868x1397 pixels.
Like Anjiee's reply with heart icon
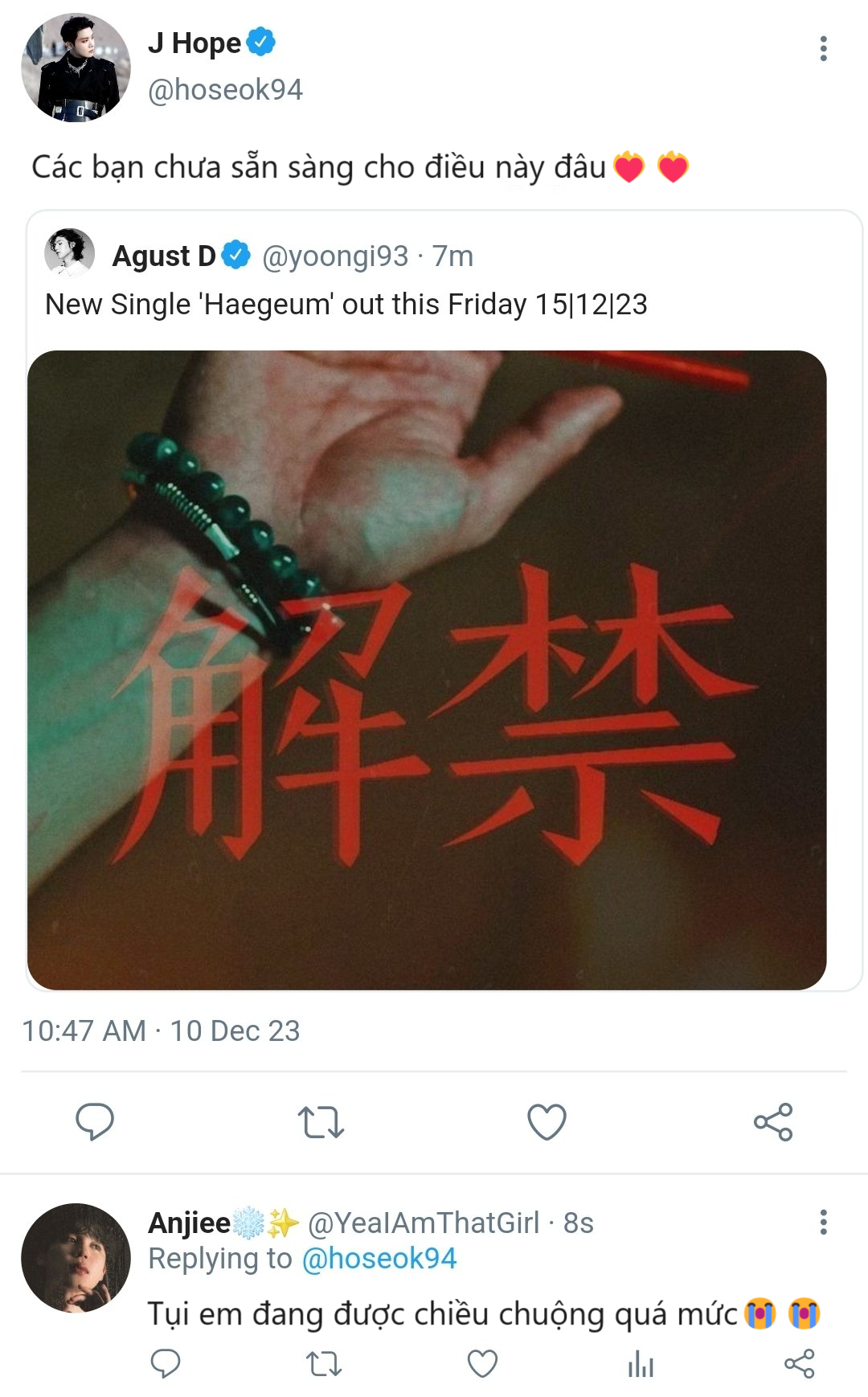pyautogui.click(x=482, y=1363)
